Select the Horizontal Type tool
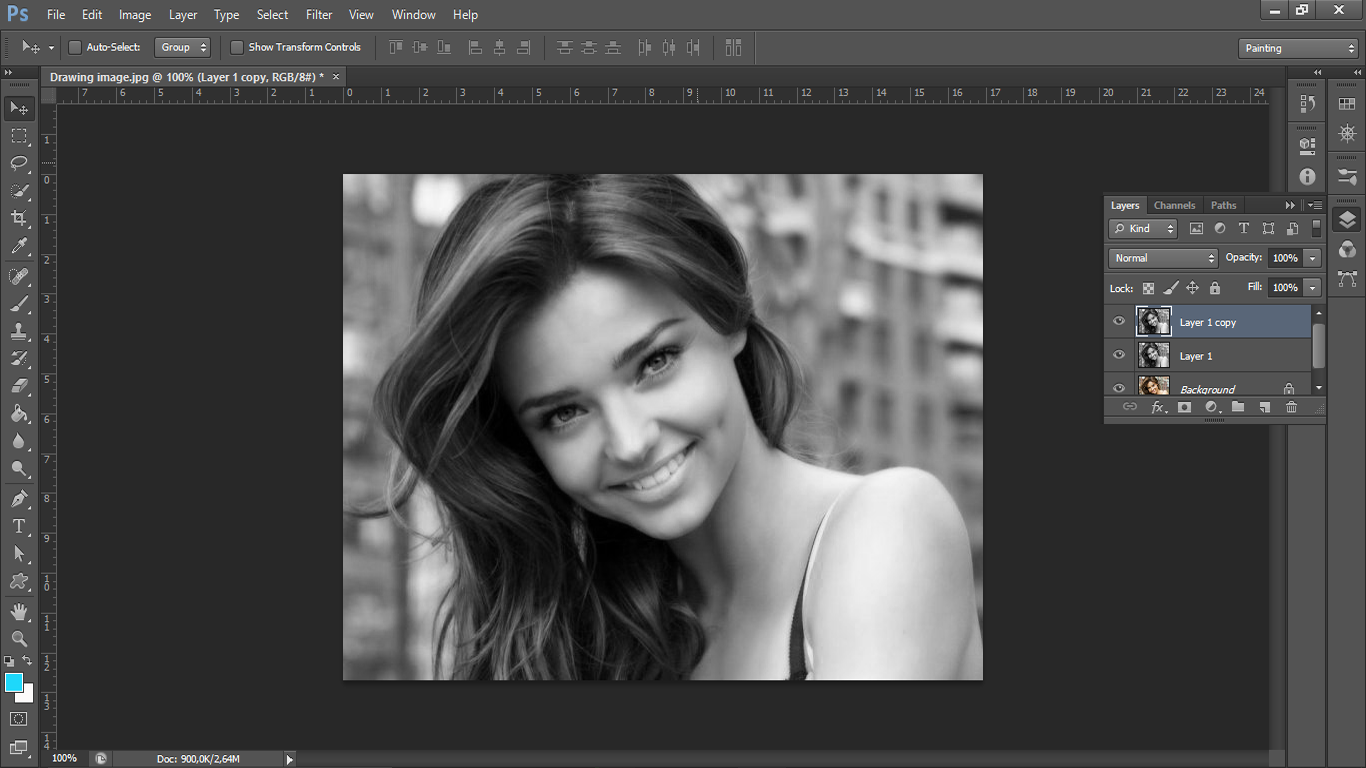 19,526
